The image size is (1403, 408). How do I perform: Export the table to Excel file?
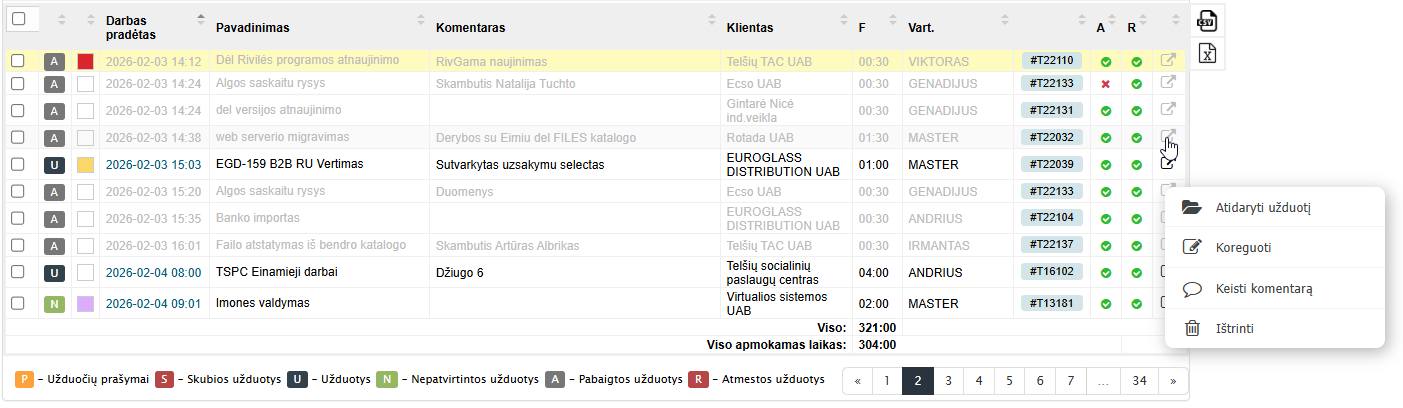pos(1207,53)
